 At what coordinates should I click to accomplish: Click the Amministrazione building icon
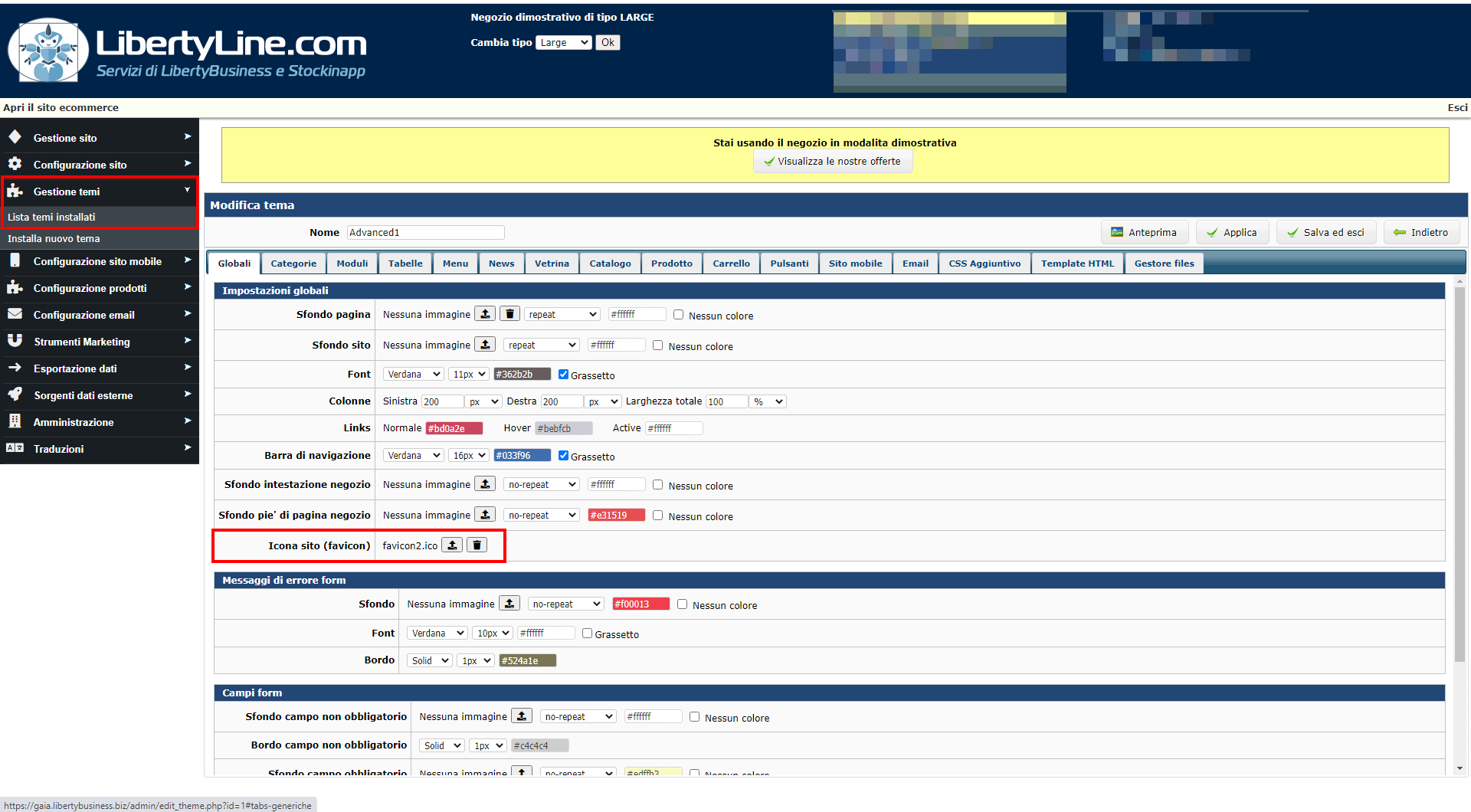click(x=15, y=421)
